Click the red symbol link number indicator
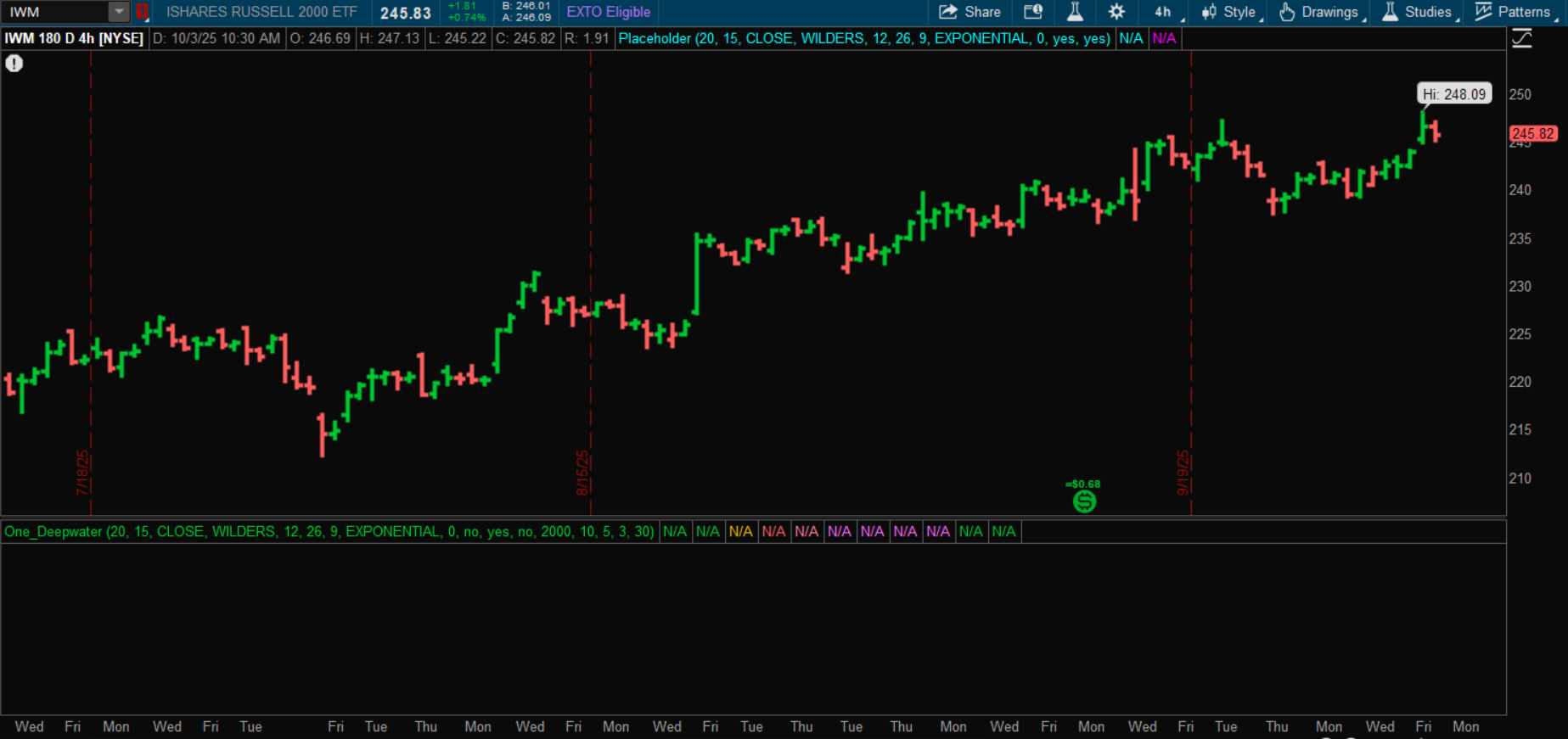This screenshot has width=1568, height=739. pos(142,12)
